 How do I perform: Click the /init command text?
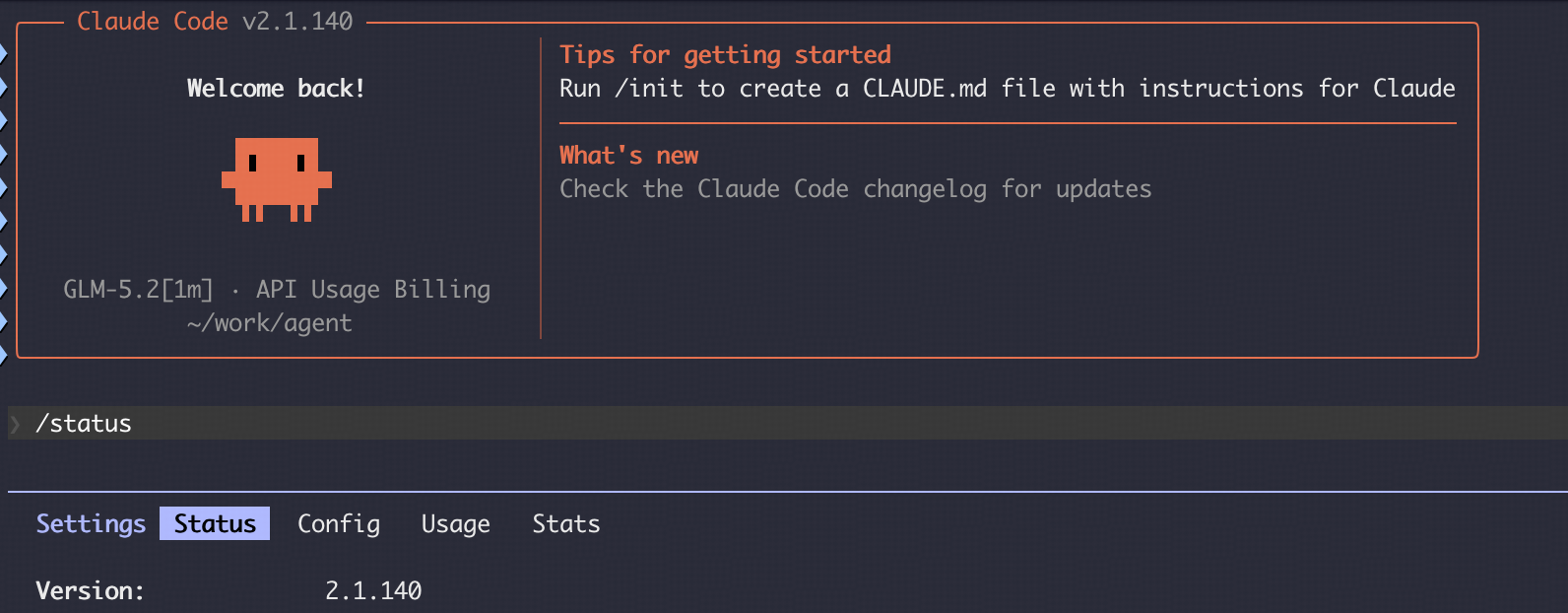[x=648, y=89]
